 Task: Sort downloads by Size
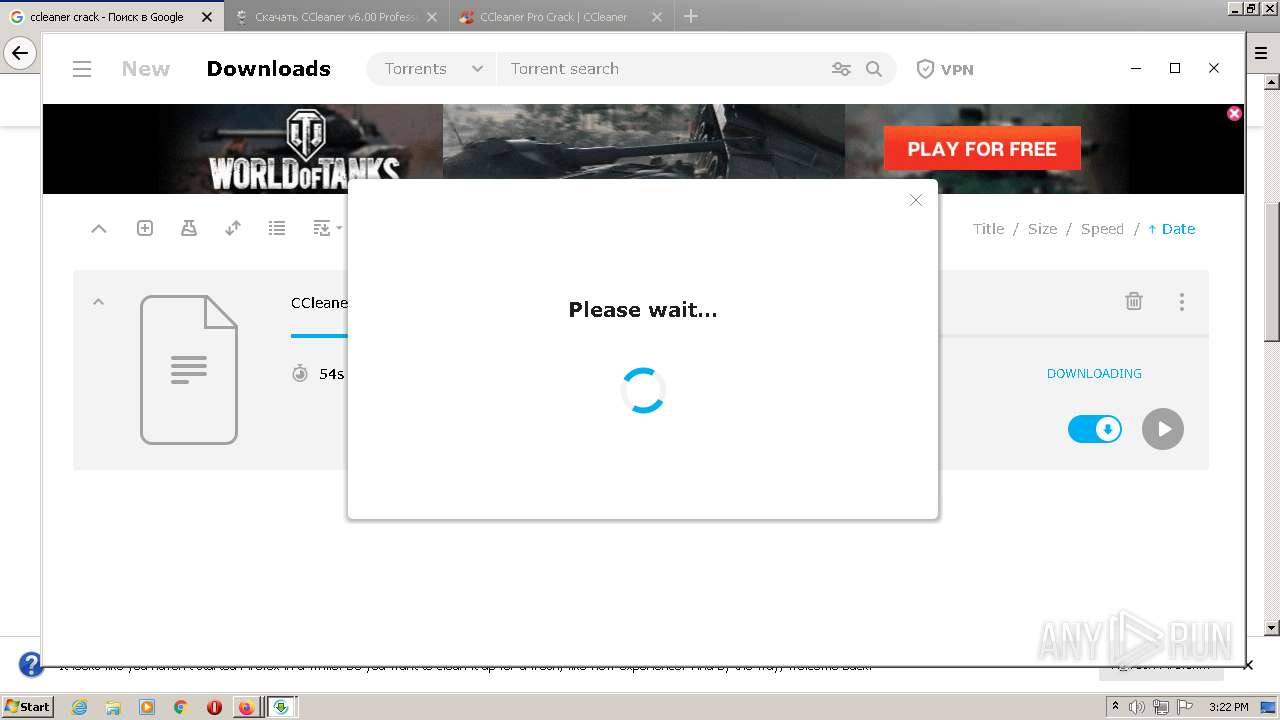tap(1042, 229)
